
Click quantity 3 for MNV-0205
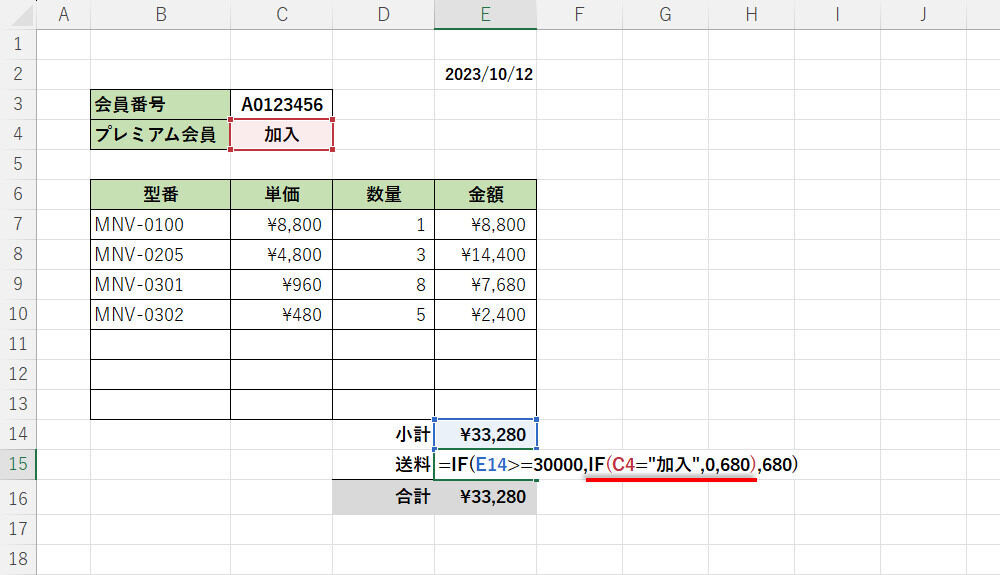coord(383,254)
